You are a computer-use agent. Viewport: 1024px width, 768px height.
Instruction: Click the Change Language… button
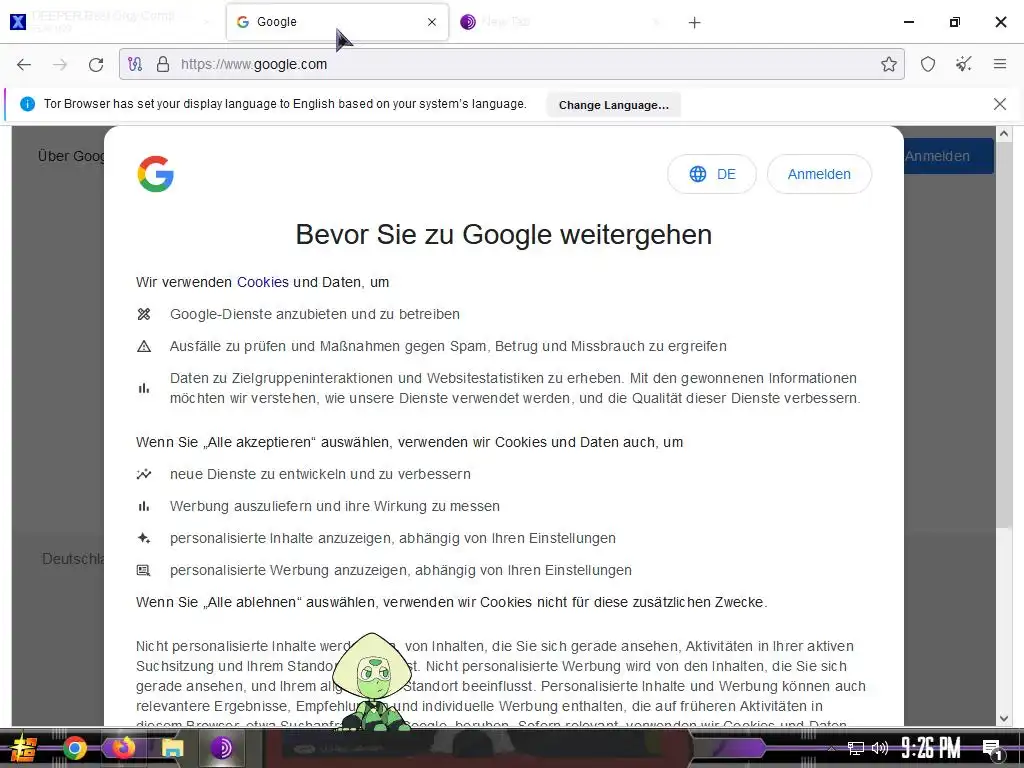coord(613,104)
